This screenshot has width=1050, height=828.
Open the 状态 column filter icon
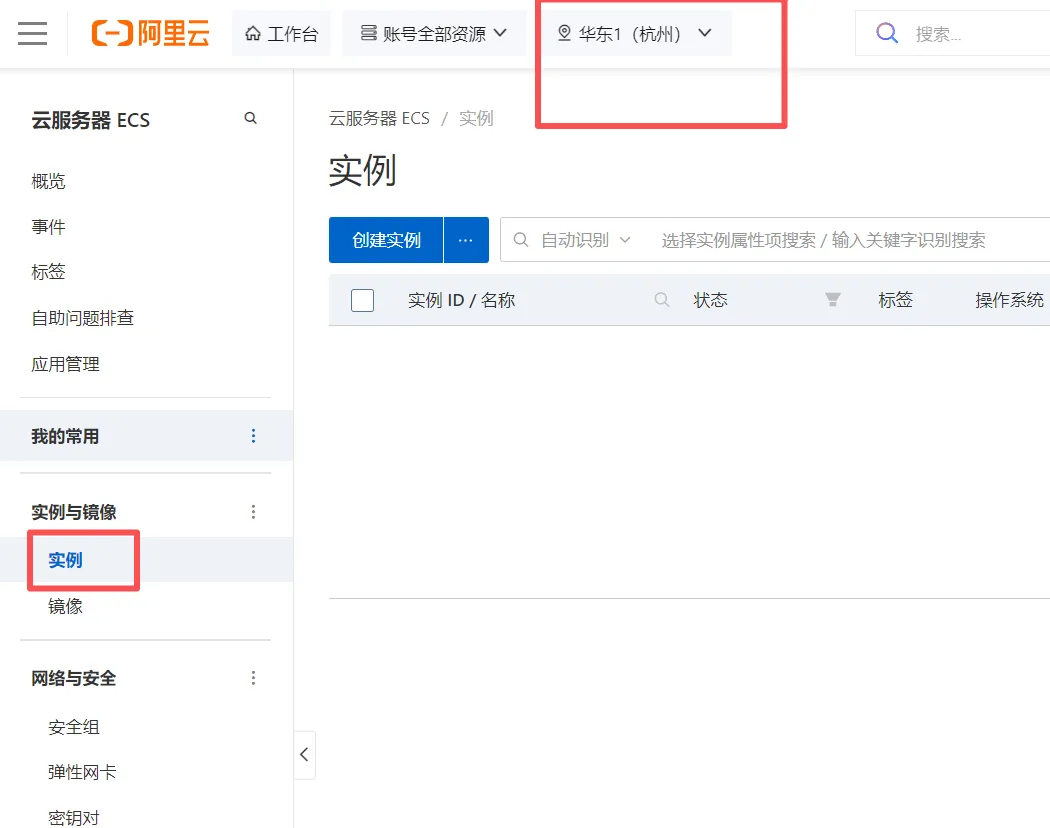[x=832, y=299]
